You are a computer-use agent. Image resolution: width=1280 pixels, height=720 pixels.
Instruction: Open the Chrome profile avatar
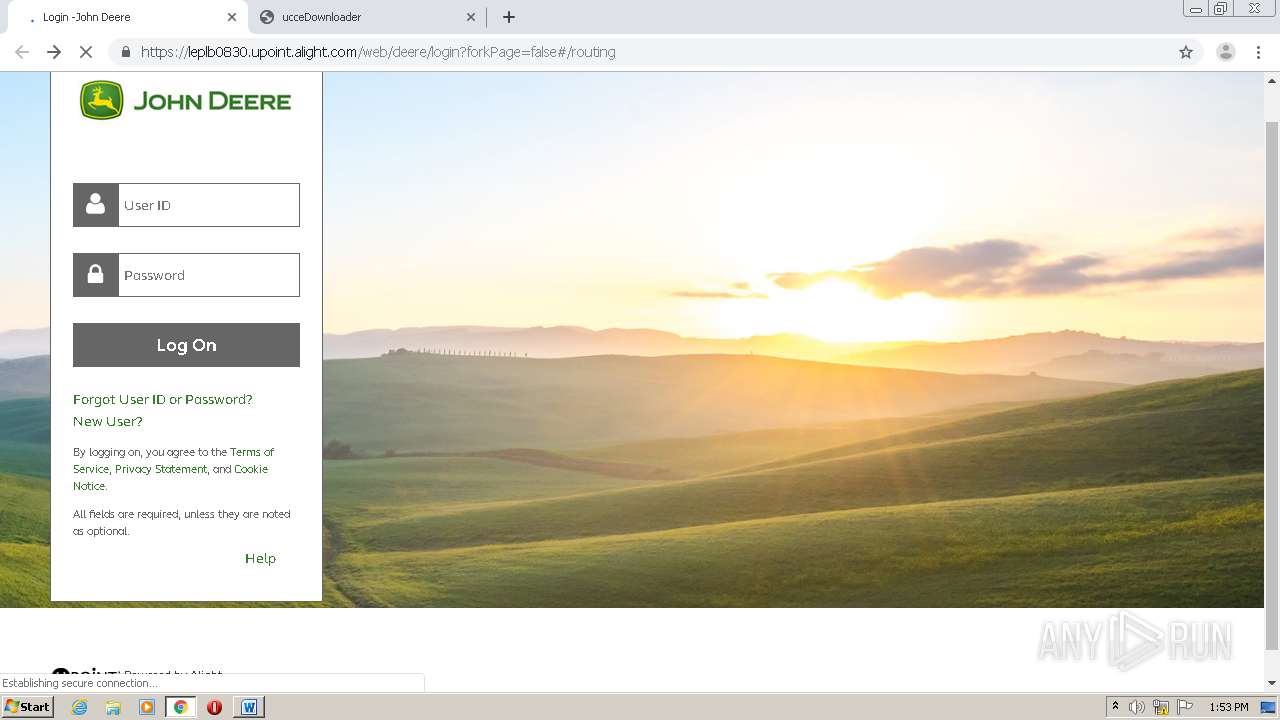point(1226,52)
